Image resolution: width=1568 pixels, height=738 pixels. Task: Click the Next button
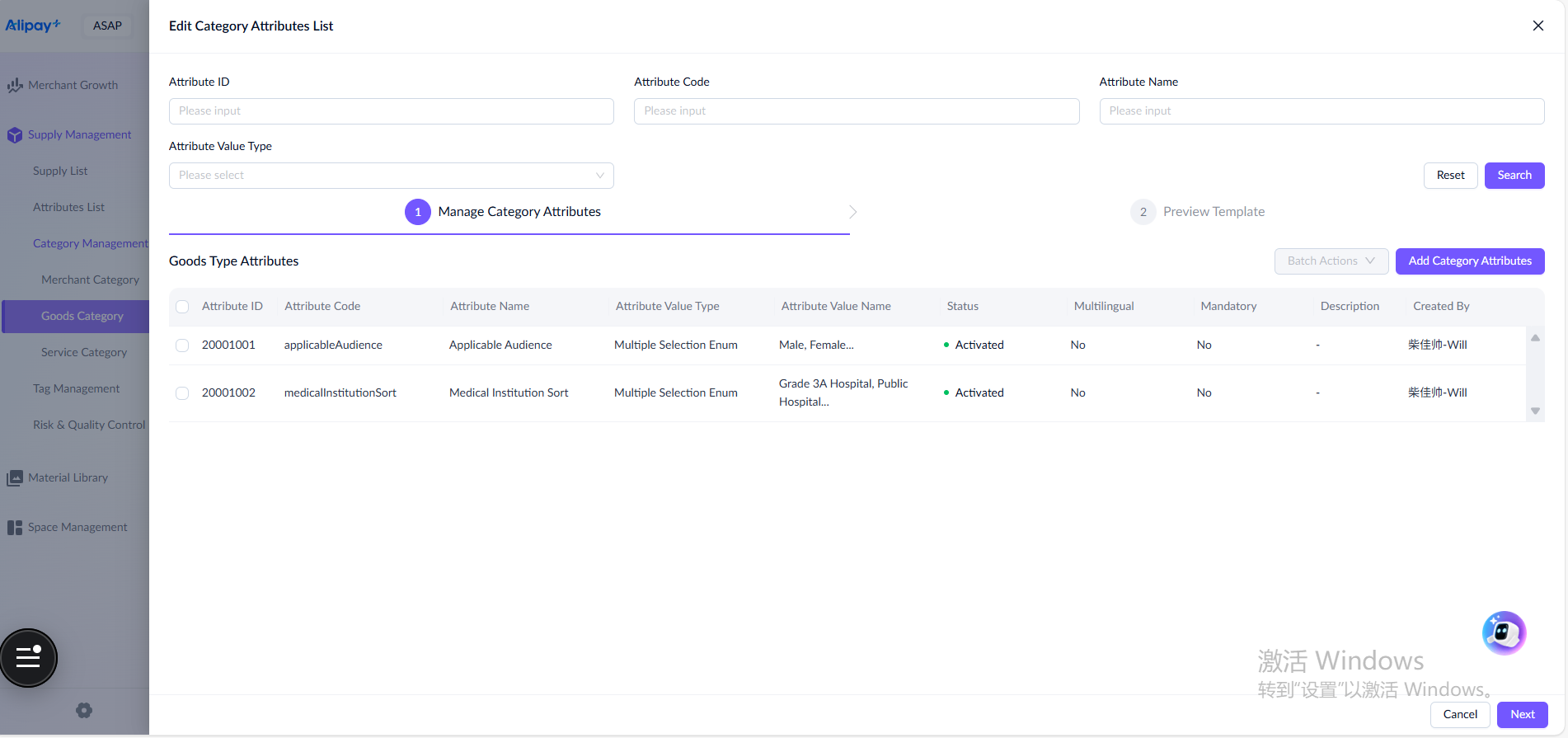click(x=1522, y=714)
